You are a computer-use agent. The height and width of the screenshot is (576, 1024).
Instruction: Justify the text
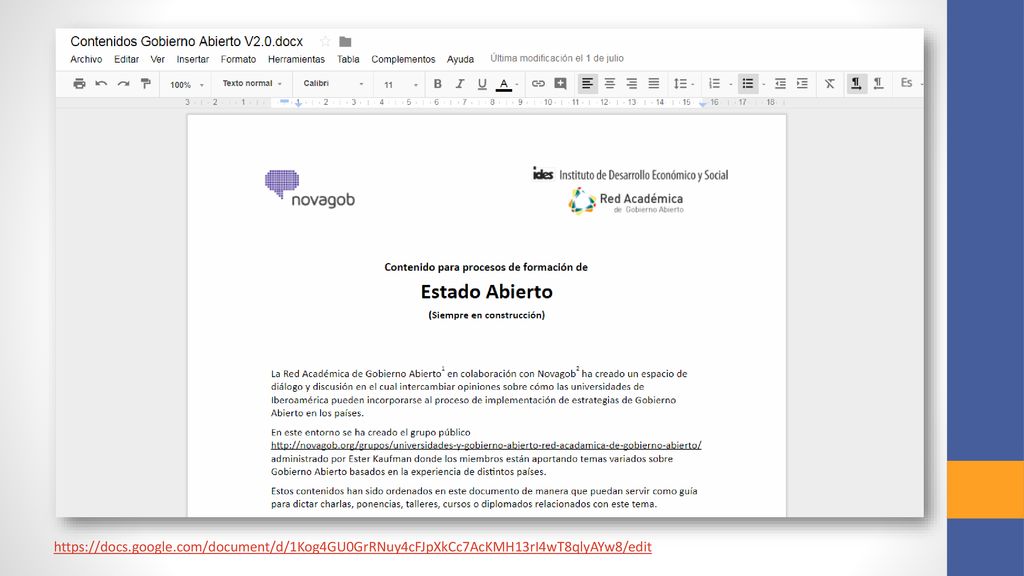[654, 84]
